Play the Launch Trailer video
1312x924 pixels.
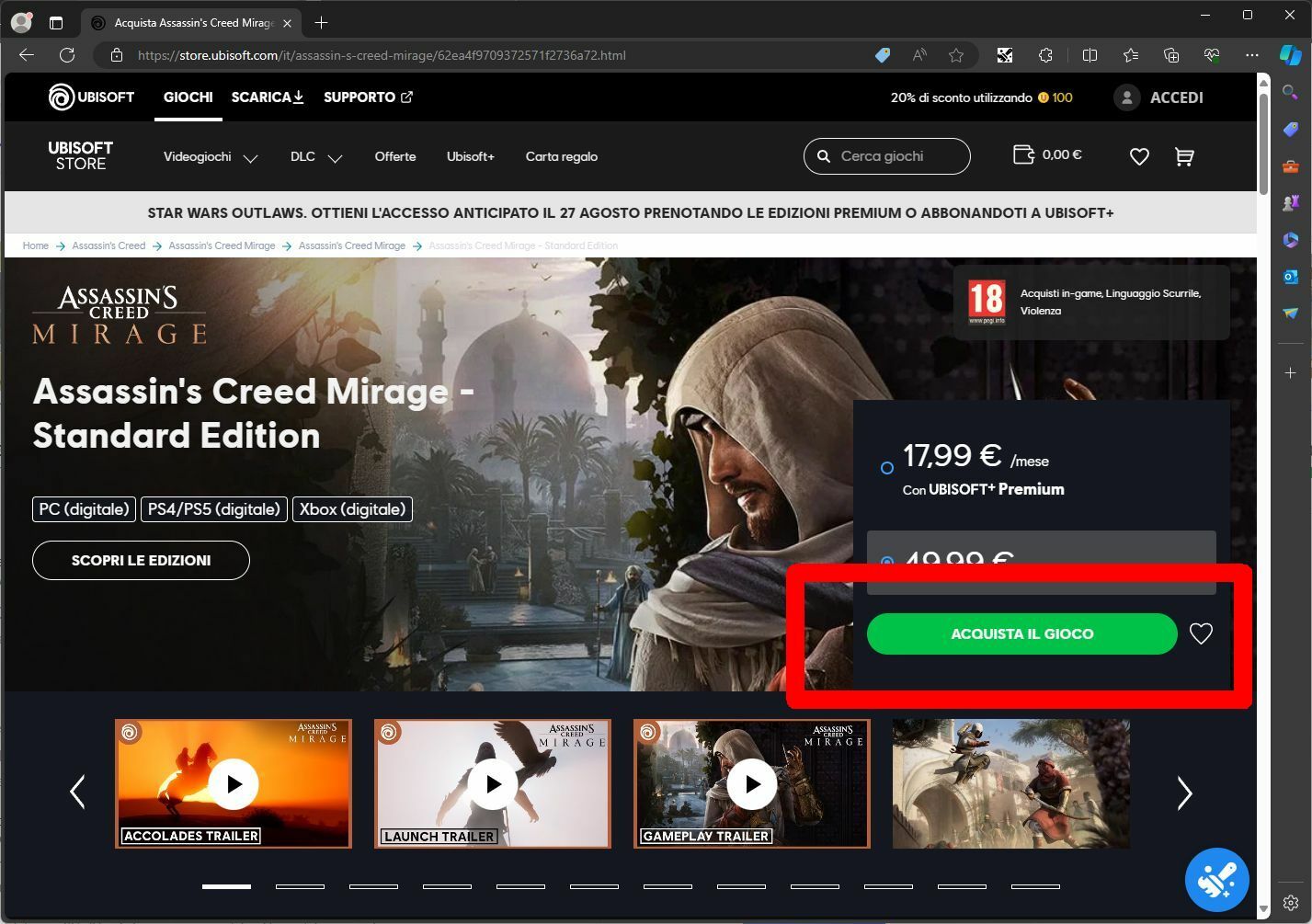[493, 783]
